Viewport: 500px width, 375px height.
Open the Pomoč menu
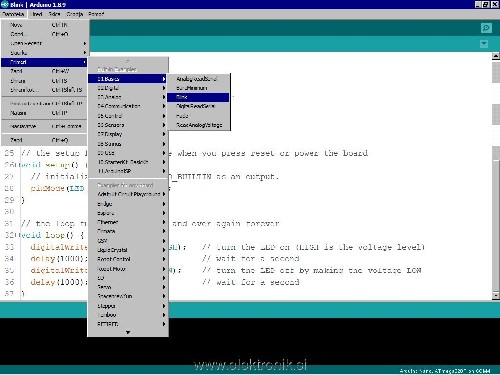pyautogui.click(x=96, y=14)
